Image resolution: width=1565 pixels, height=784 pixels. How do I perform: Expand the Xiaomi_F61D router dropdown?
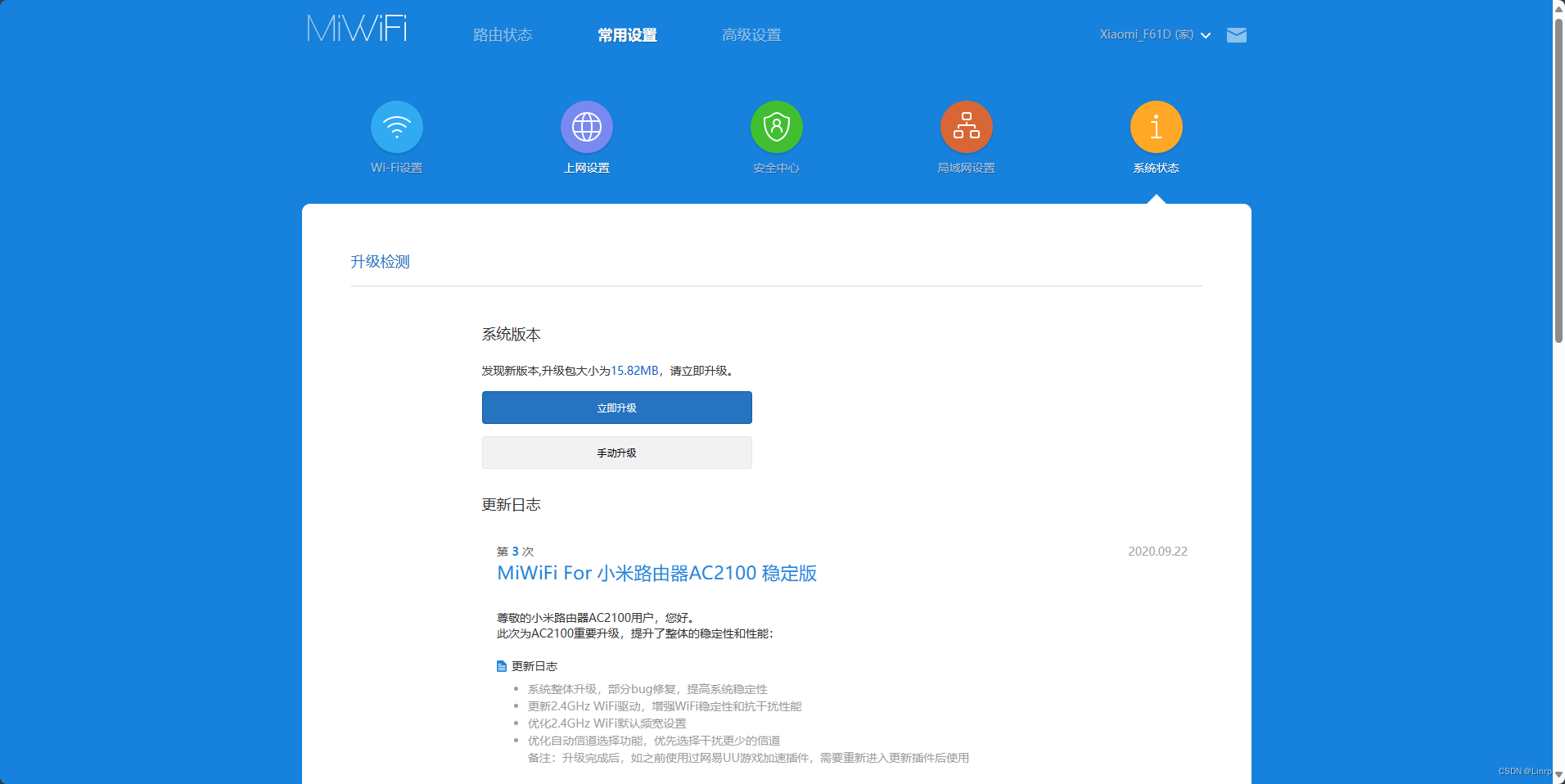click(x=1155, y=34)
